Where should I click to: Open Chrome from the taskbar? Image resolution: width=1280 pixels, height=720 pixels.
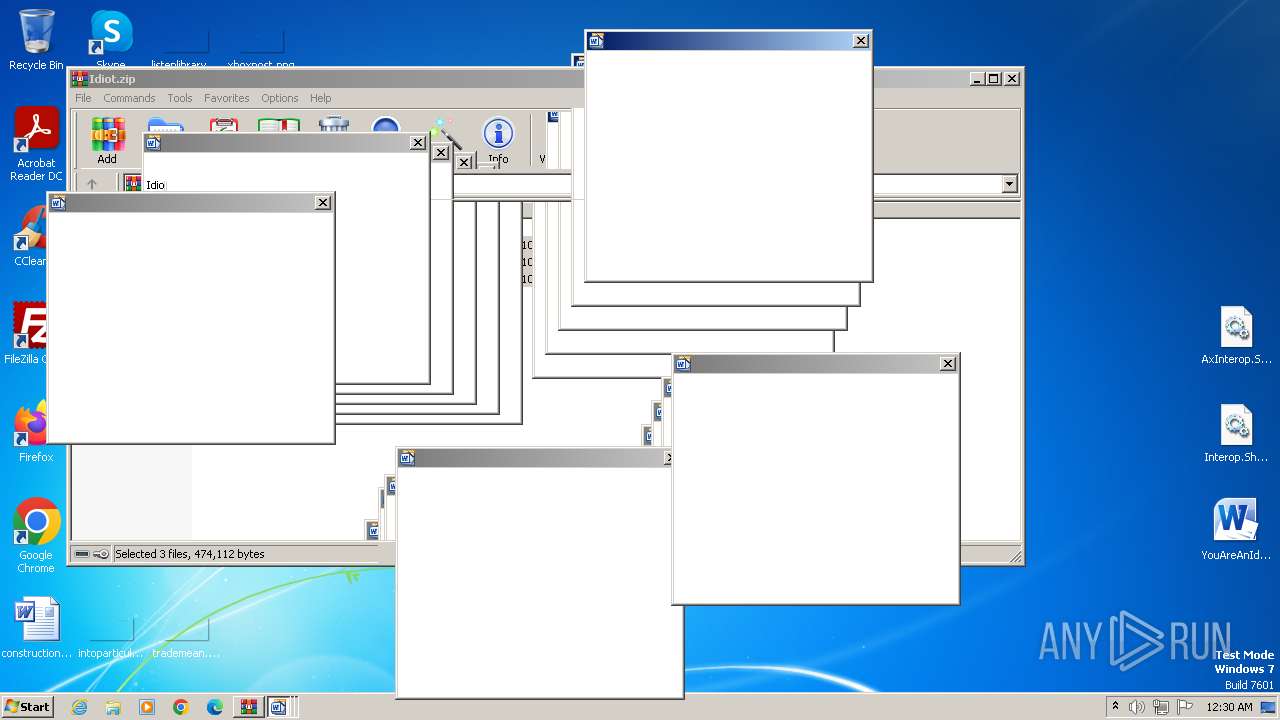click(181, 707)
